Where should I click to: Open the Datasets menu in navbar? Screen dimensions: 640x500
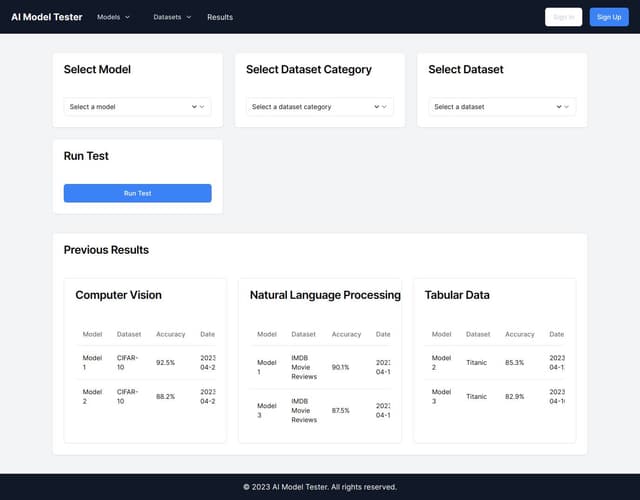[172, 17]
